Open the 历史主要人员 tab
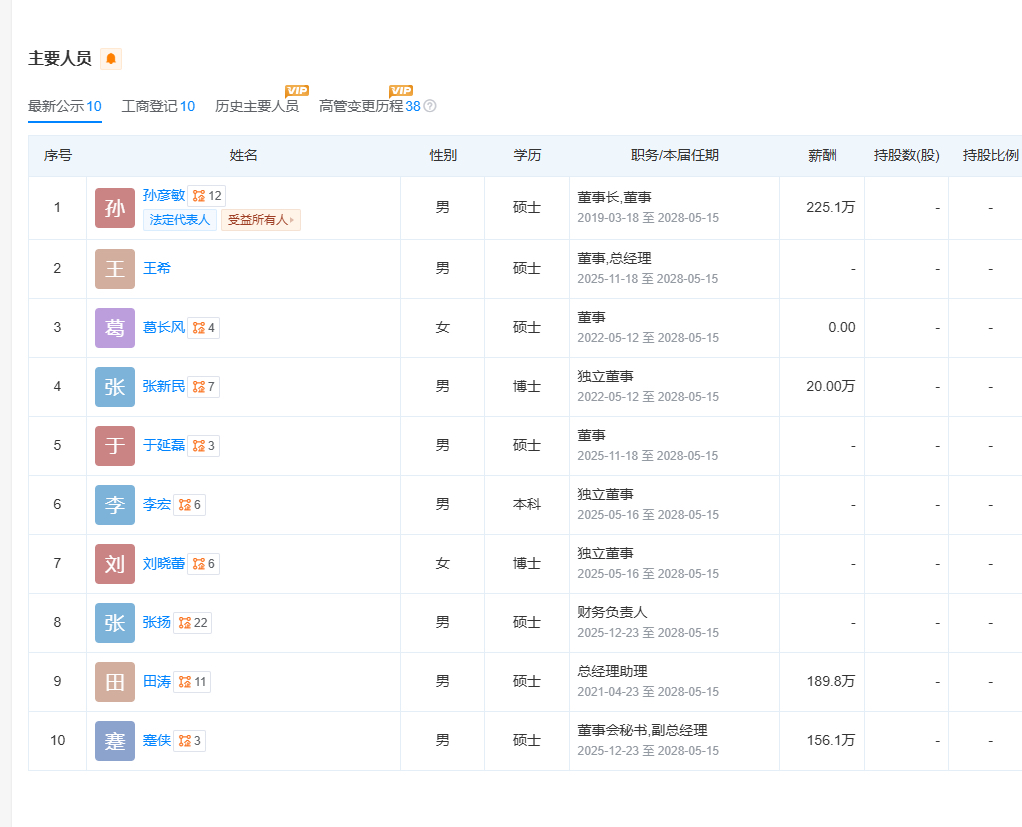The height and width of the screenshot is (827, 1022). pos(256,106)
